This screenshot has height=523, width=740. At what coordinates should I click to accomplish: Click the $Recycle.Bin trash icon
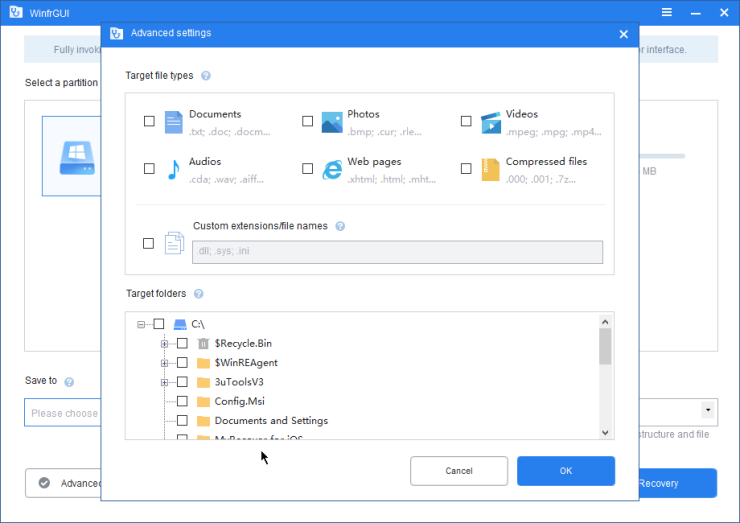point(203,344)
